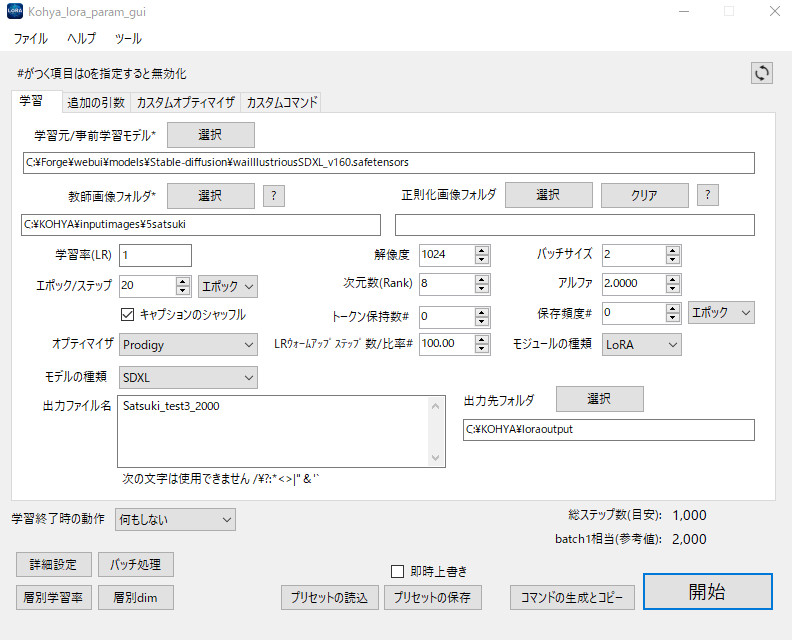This screenshot has width=792, height=640.
Task: Enable the 即時上書き checkbox
Action: [398, 571]
